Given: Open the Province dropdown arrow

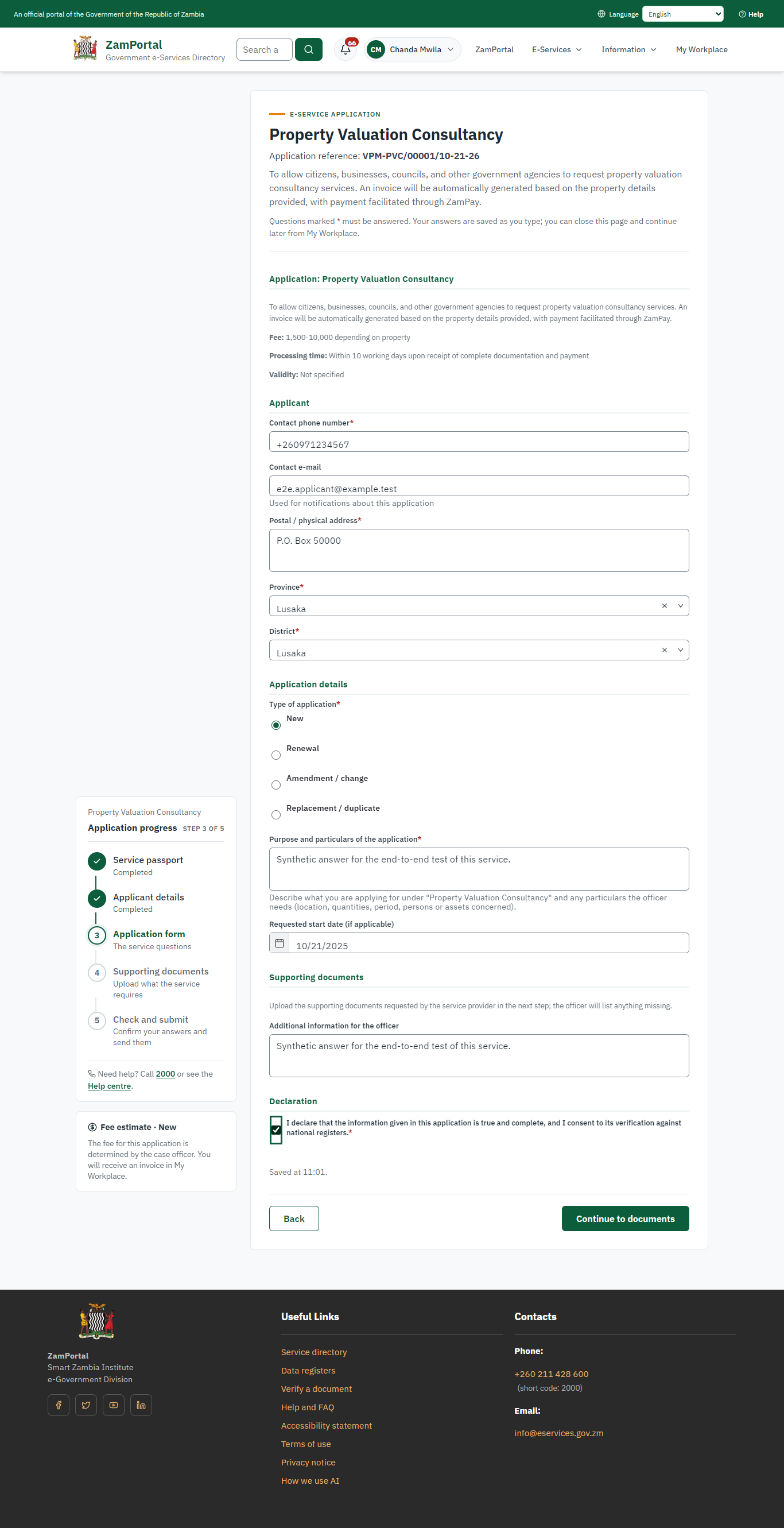Looking at the screenshot, I should point(680,606).
